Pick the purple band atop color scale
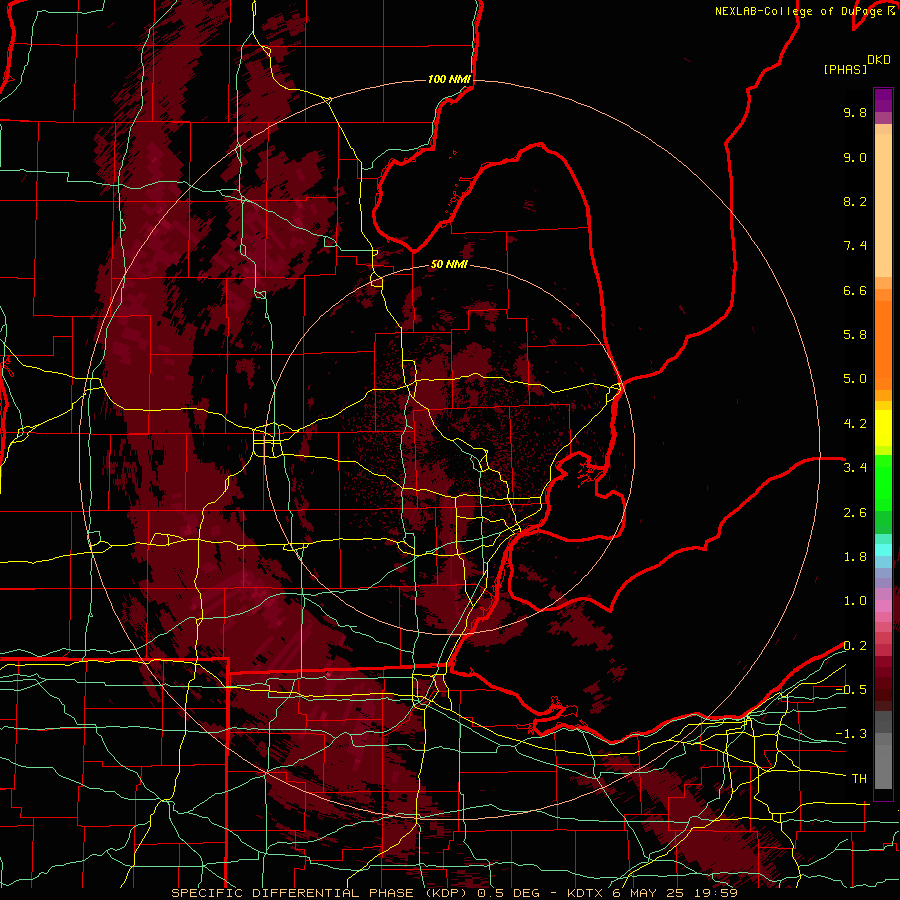The image size is (900, 900). pyautogui.click(x=883, y=100)
